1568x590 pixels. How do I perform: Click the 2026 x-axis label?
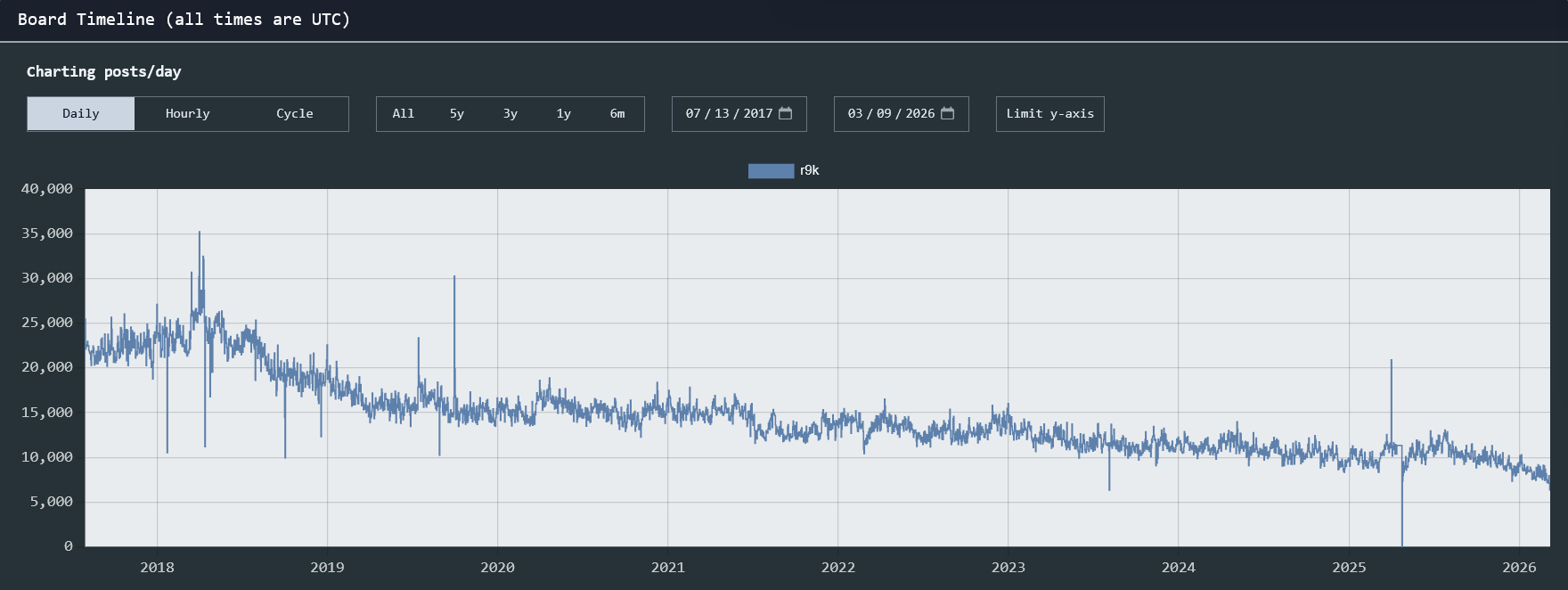point(1519,567)
